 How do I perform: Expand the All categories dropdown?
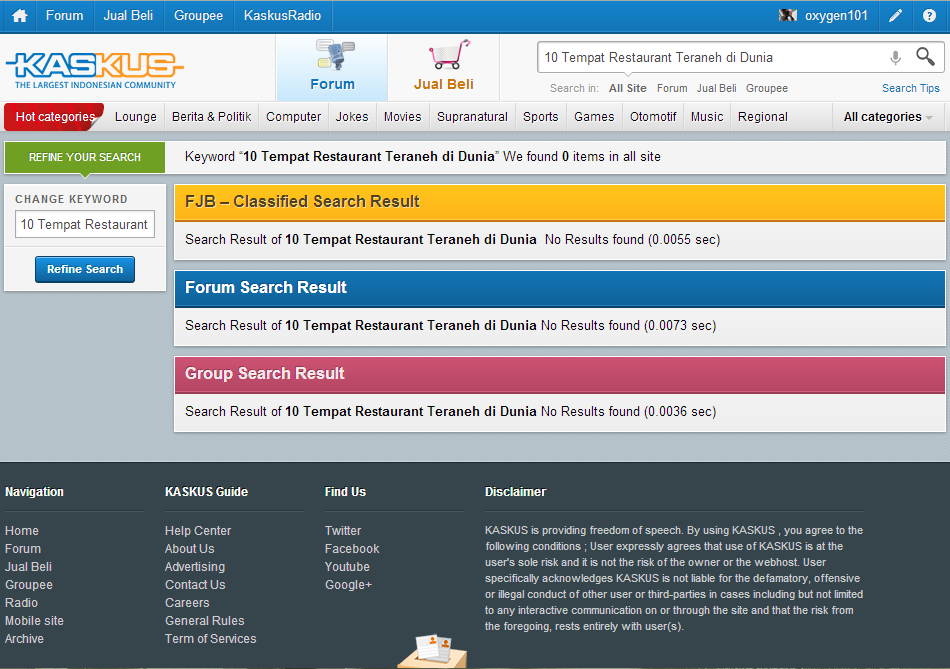(888, 117)
